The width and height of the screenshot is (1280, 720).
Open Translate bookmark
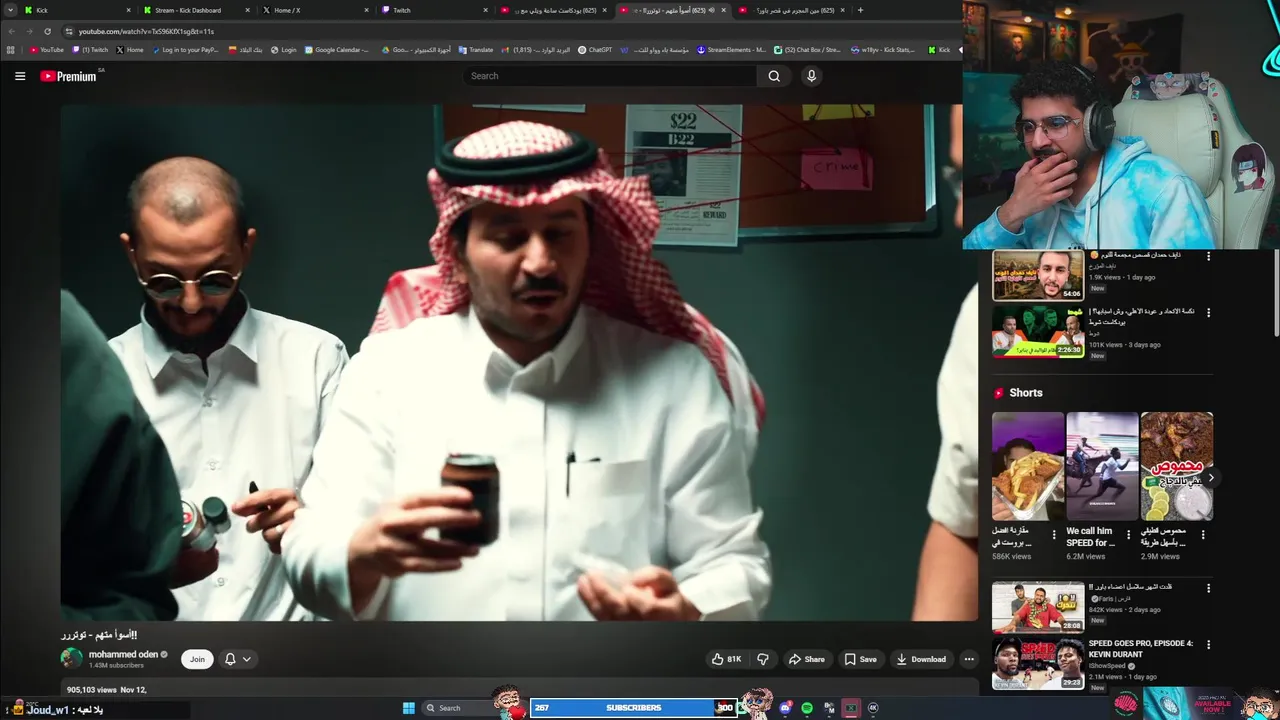point(476,49)
